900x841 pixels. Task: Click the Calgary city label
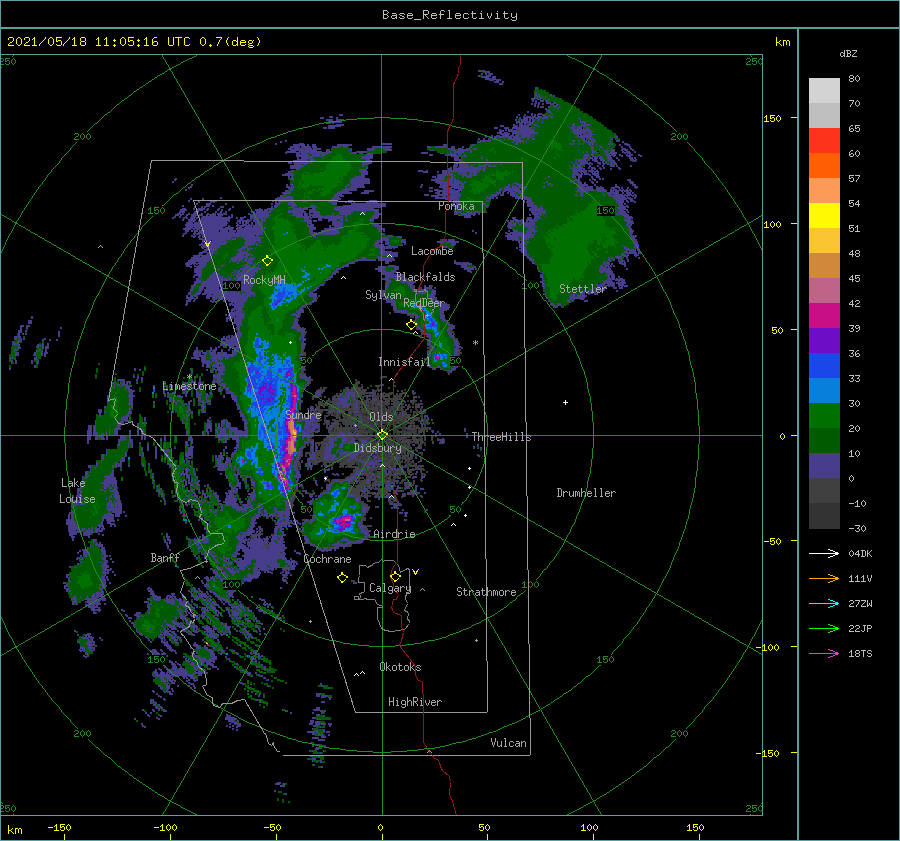[390, 588]
